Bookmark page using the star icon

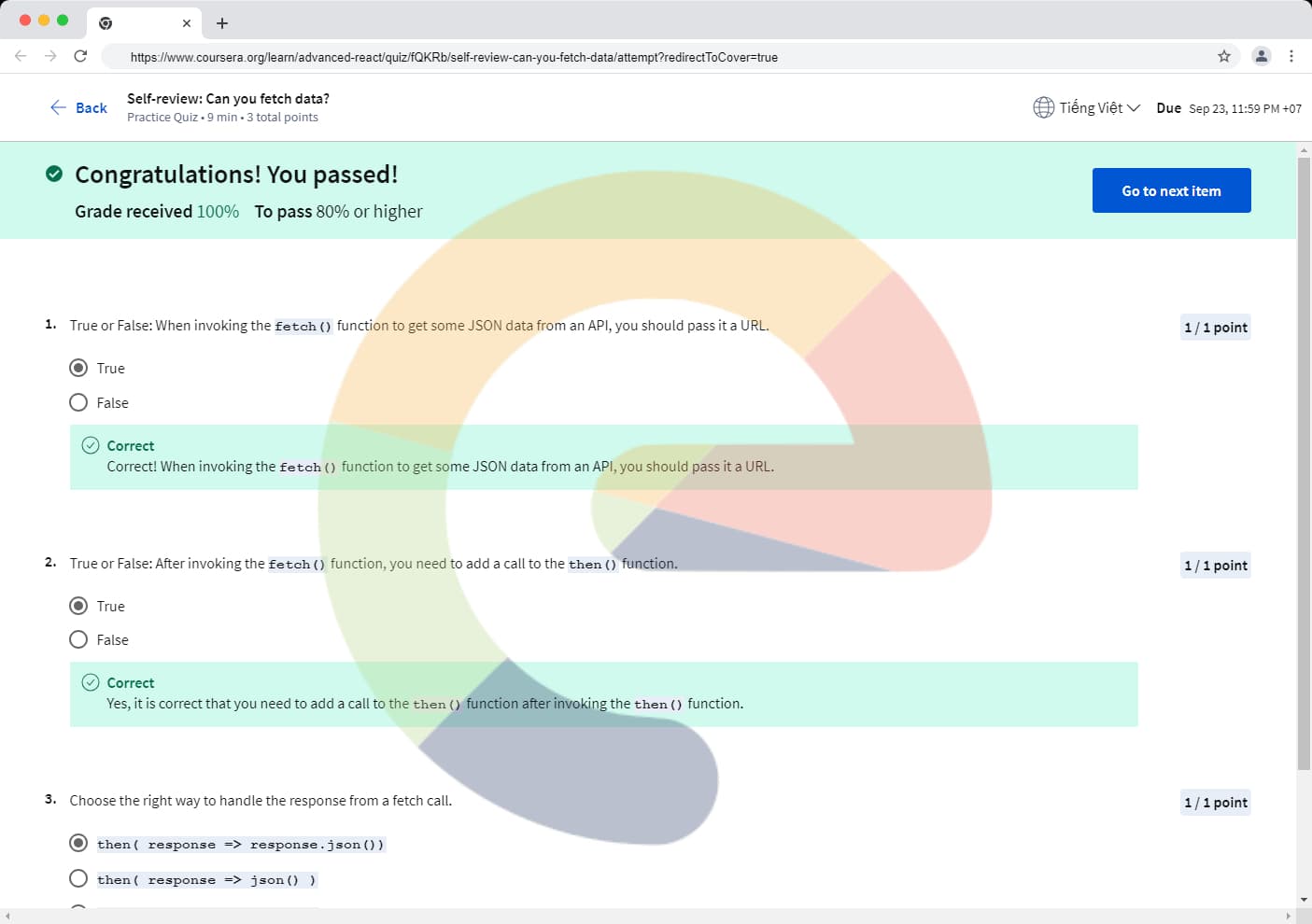point(1223,56)
